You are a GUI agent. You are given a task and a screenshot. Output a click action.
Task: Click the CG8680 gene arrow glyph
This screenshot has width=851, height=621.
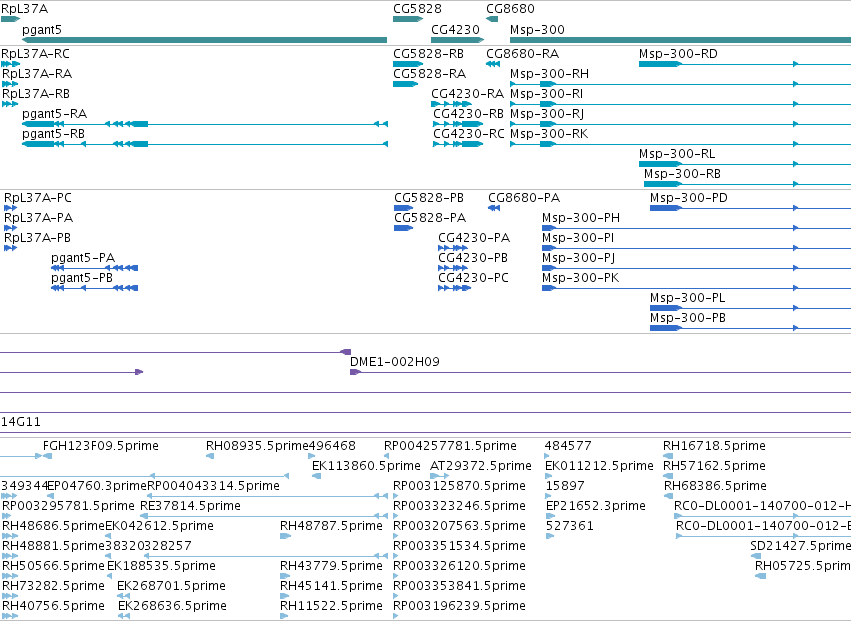(492, 20)
